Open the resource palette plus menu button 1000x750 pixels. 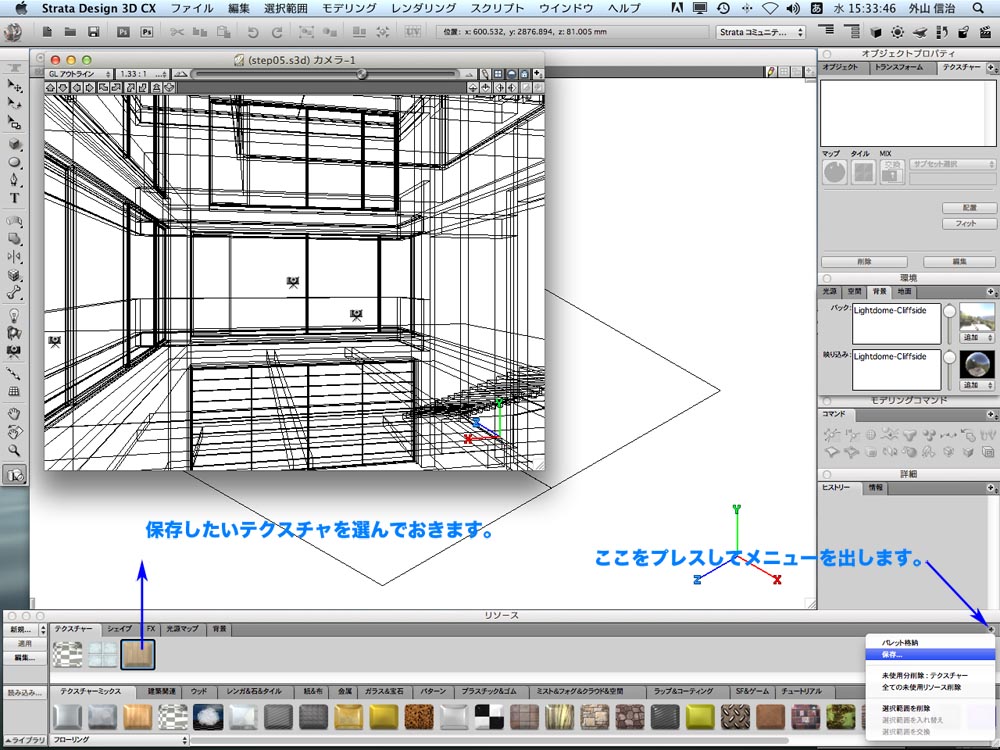tap(991, 629)
